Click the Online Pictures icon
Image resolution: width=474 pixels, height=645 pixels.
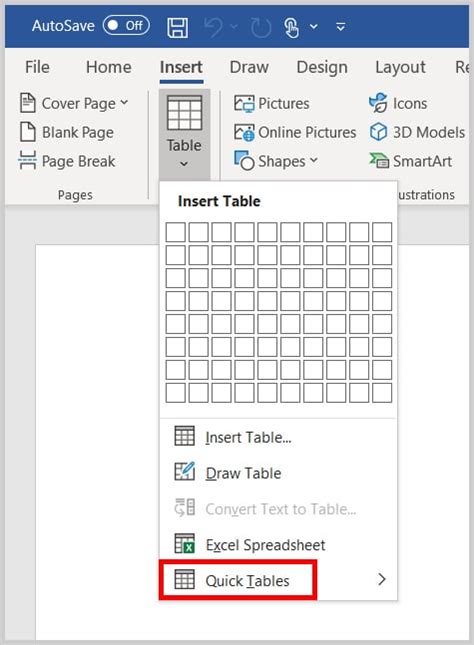pos(244,132)
